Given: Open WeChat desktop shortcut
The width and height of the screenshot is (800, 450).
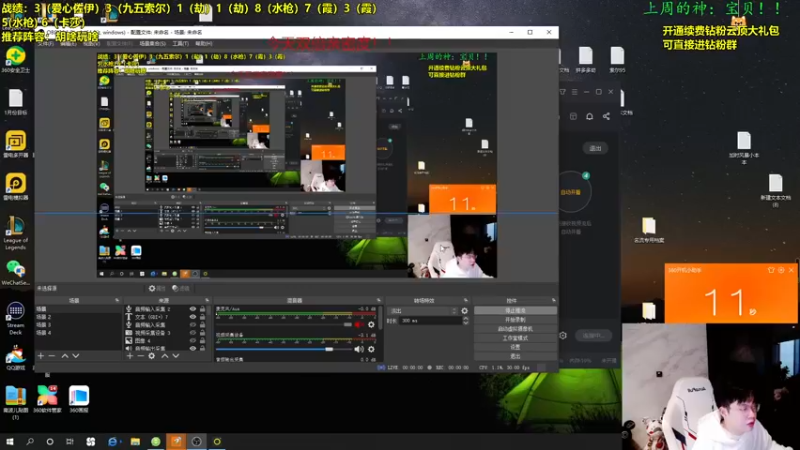Looking at the screenshot, I should 15,273.
